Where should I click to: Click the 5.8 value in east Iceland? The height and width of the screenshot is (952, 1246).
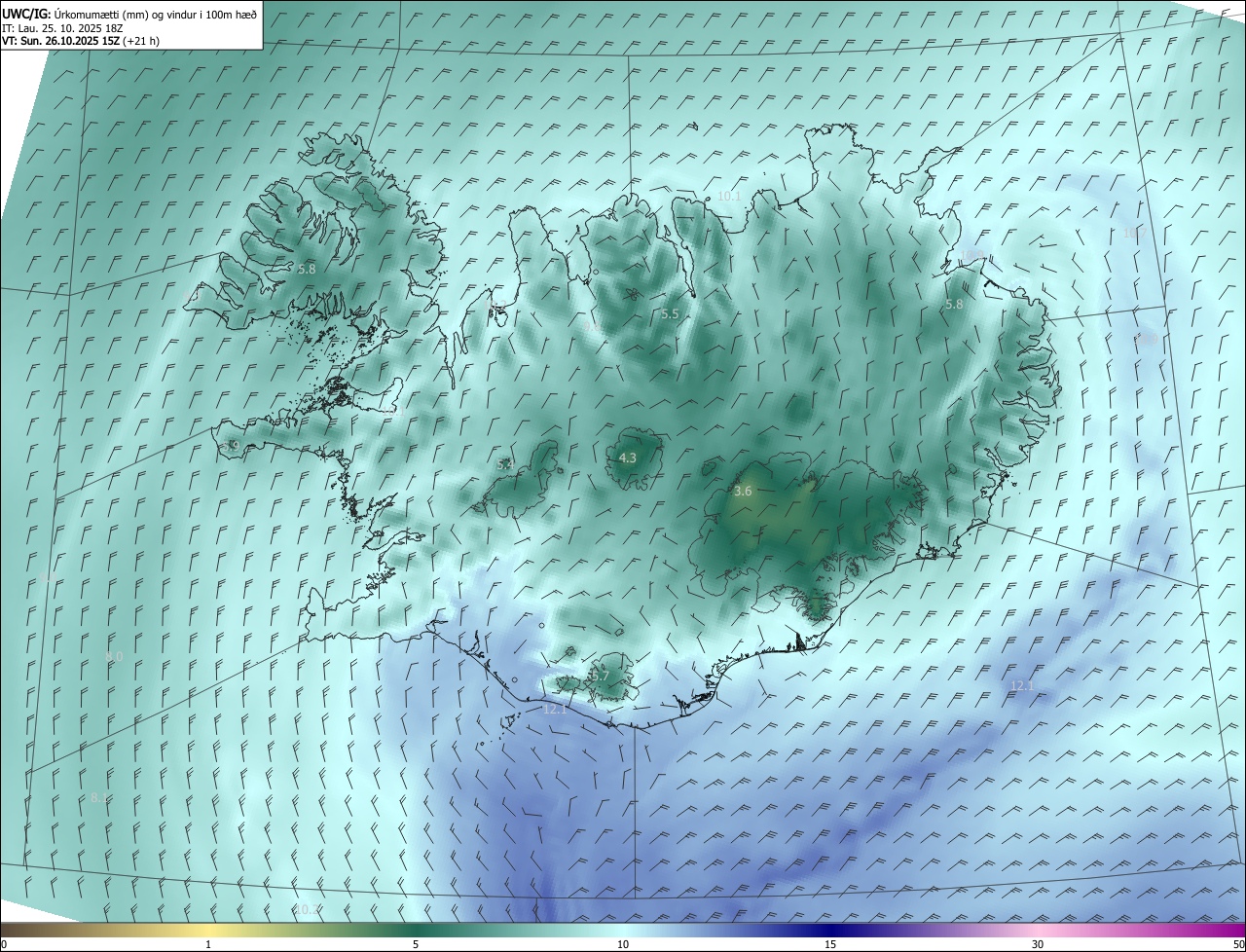(x=954, y=305)
